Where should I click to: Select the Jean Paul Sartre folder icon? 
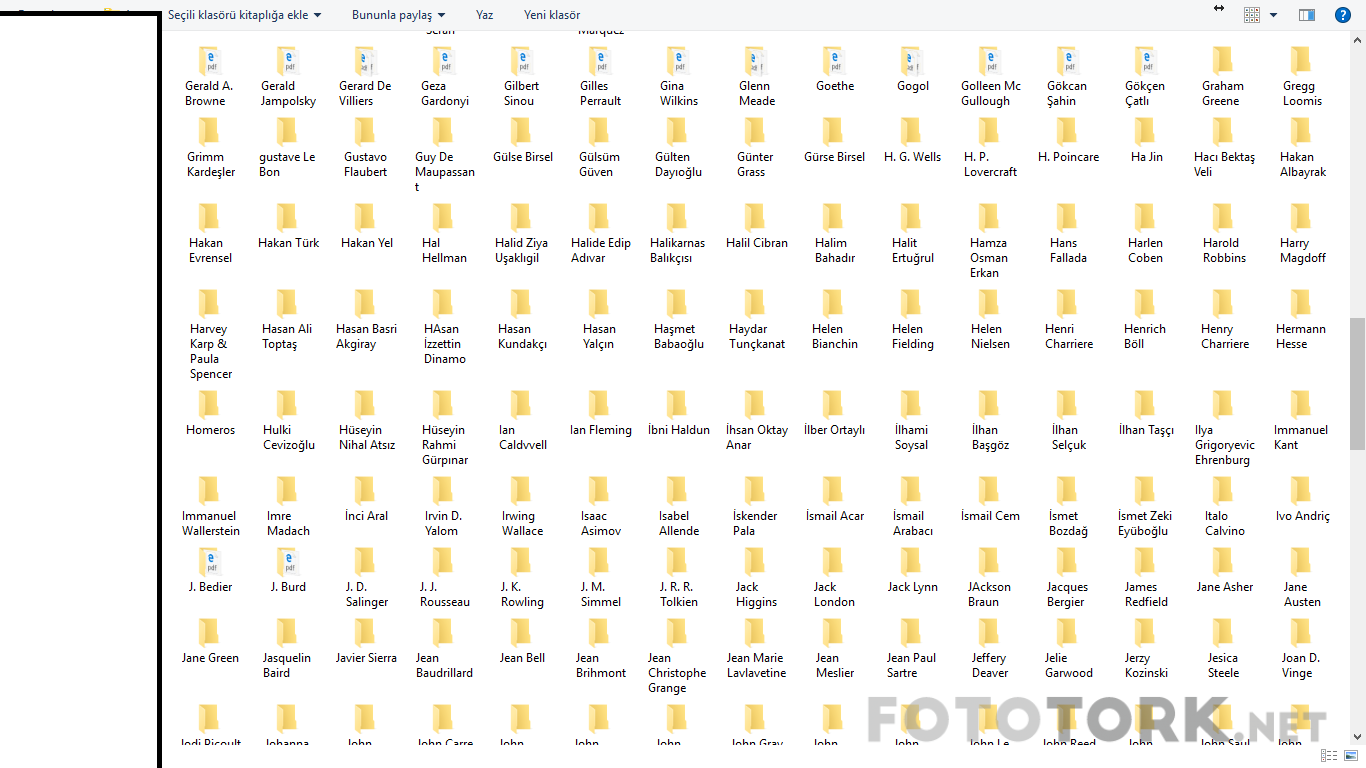911,633
